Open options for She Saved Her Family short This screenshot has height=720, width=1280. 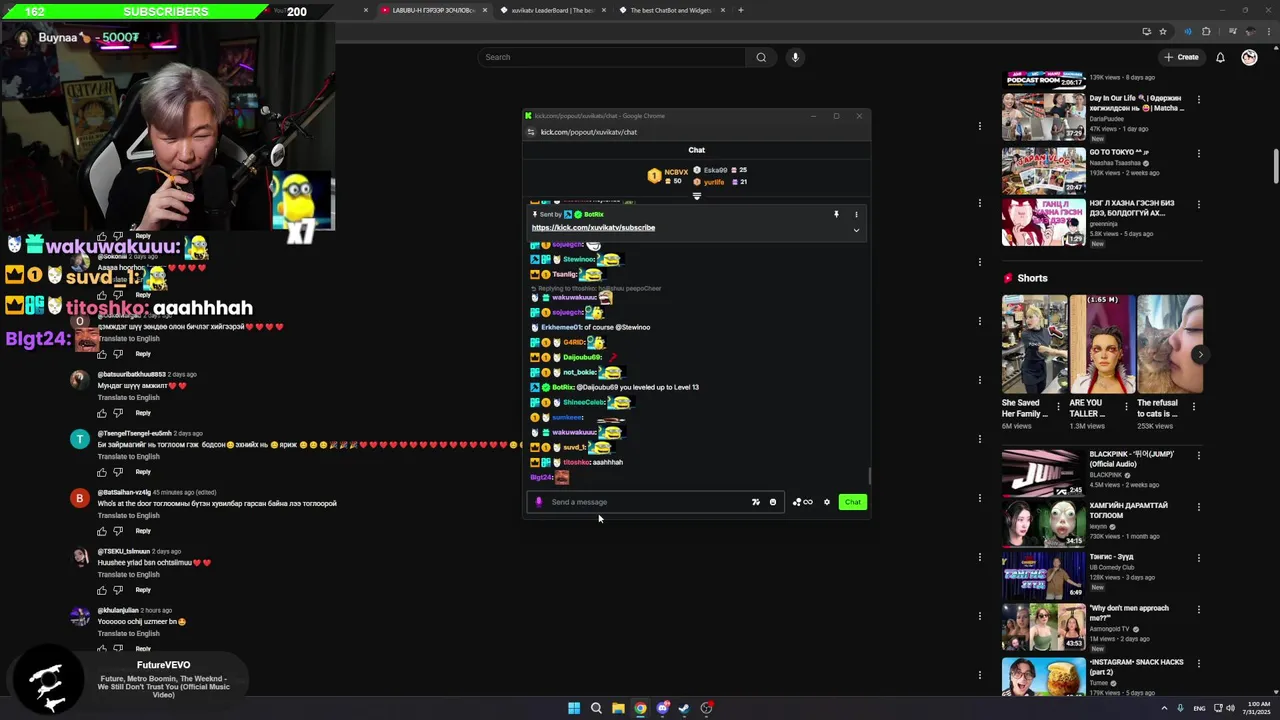pyautogui.click(x=1059, y=407)
